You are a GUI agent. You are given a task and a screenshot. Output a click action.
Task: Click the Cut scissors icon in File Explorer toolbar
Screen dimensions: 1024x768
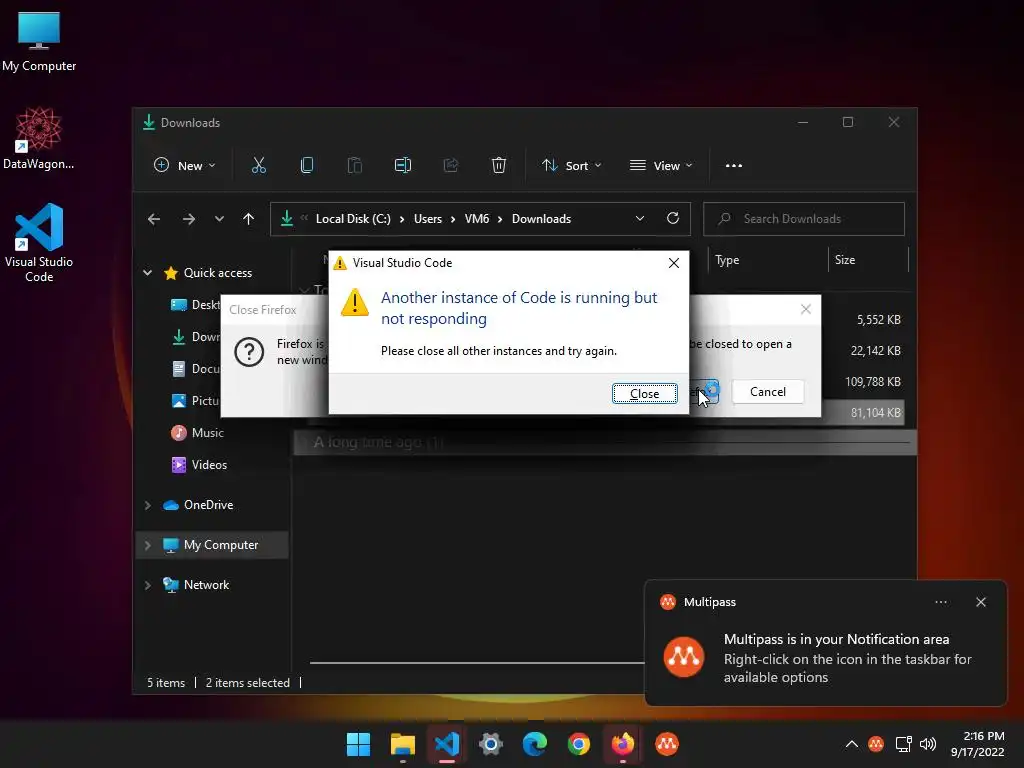click(259, 165)
